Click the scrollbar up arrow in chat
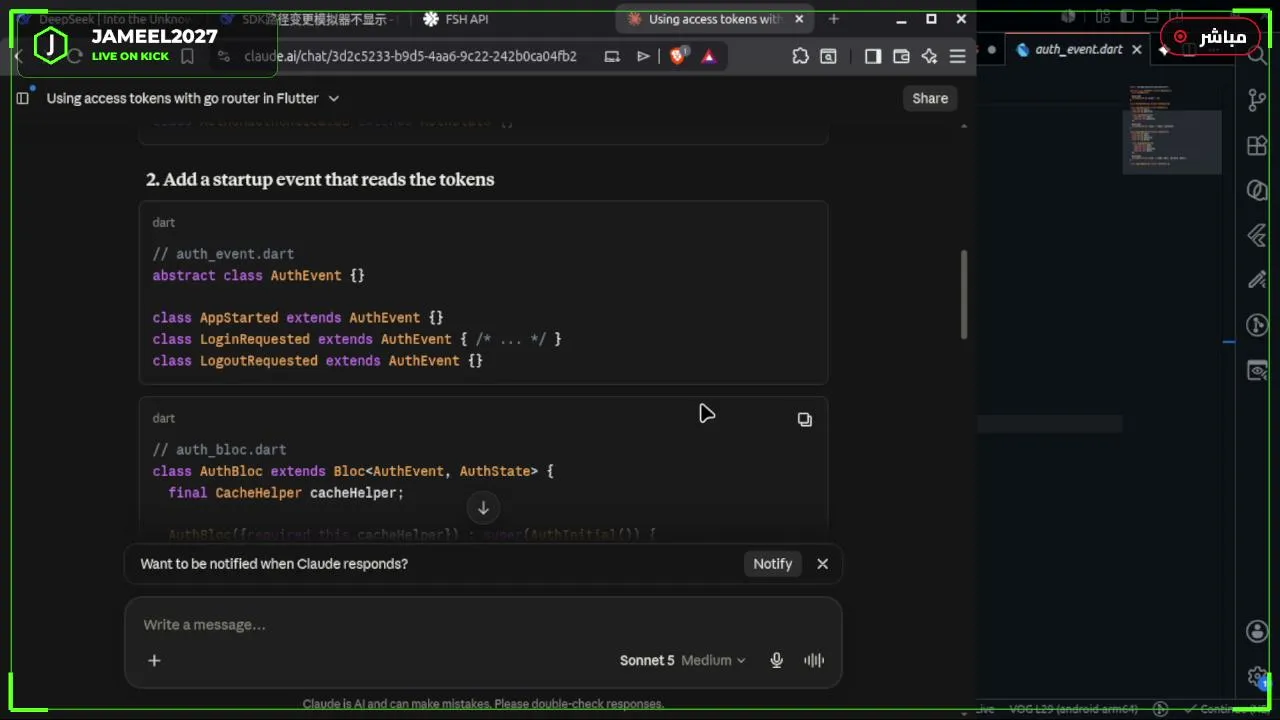The image size is (1280, 720). pos(964,126)
